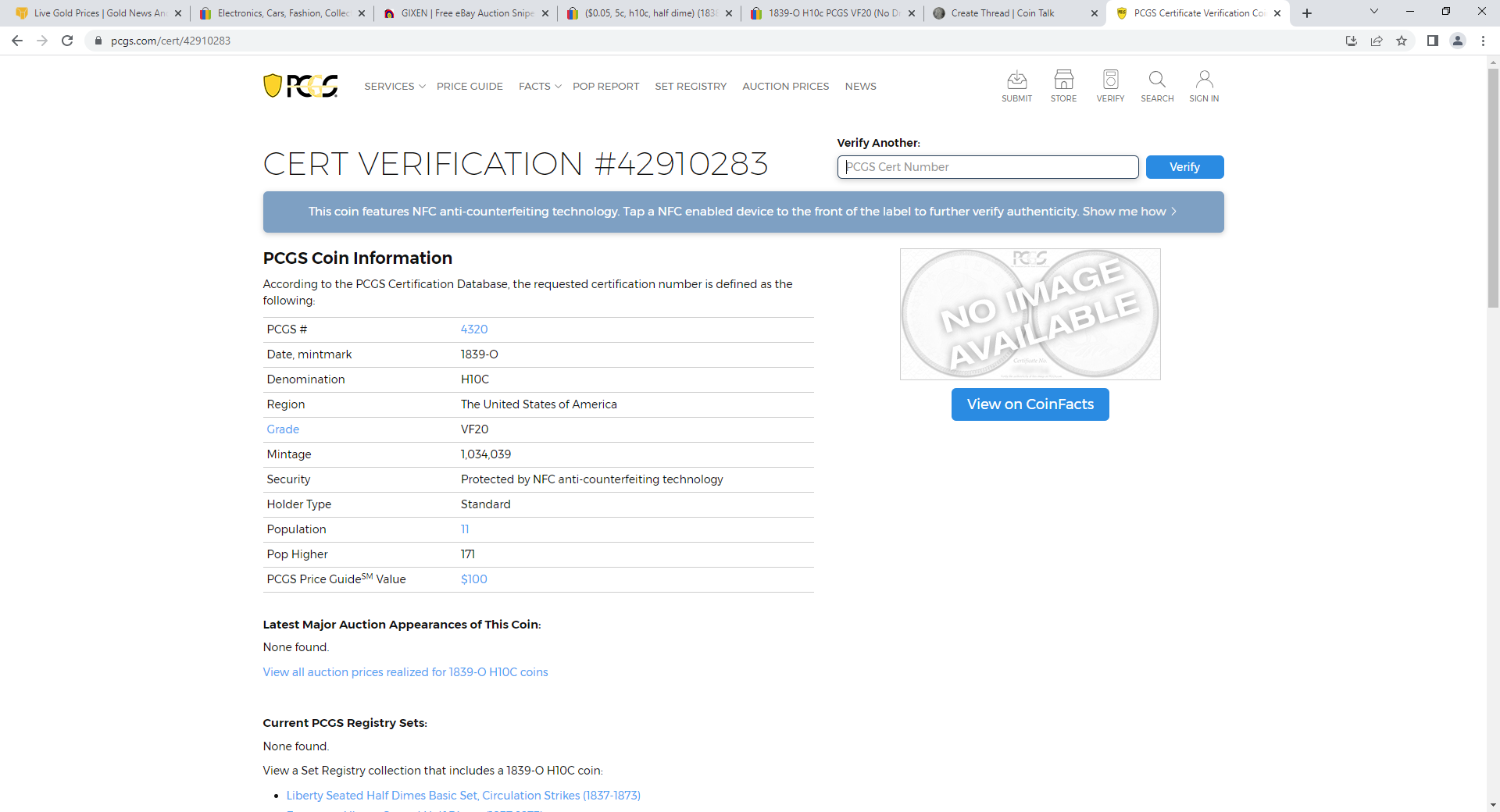Screen dimensions: 1500x812
Task: Close the PCGS Certificate Verification tab
Action: (1277, 13)
